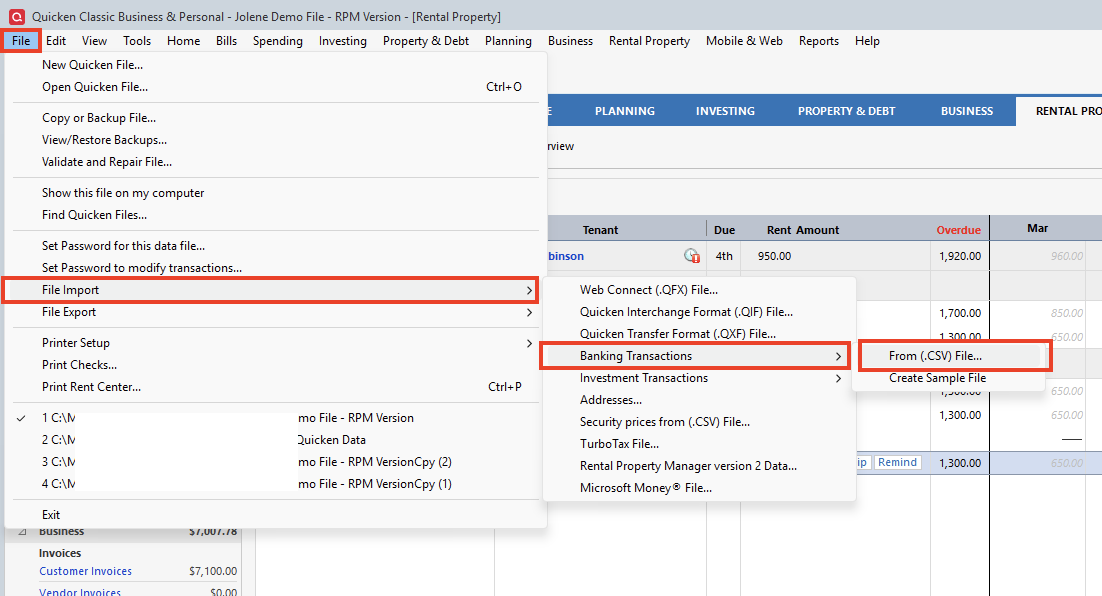This screenshot has width=1102, height=596.
Task: Choose Addresses... import option
Action: [x=699, y=399]
